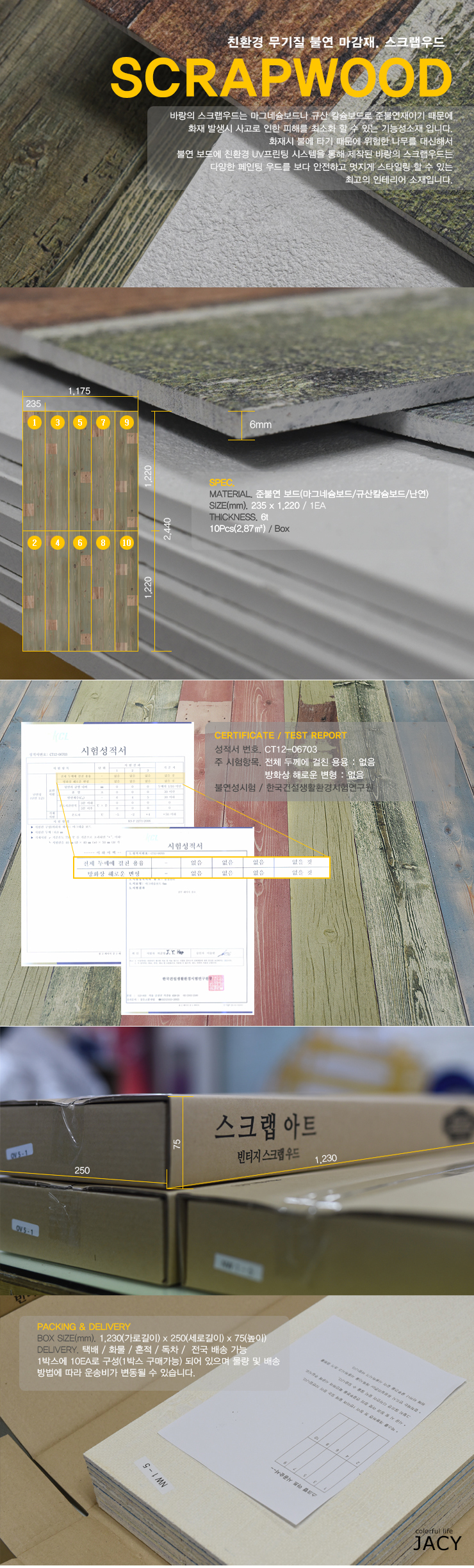Select the yellow number 9 circle
This screenshot has height=1568, width=474.
coord(127,422)
